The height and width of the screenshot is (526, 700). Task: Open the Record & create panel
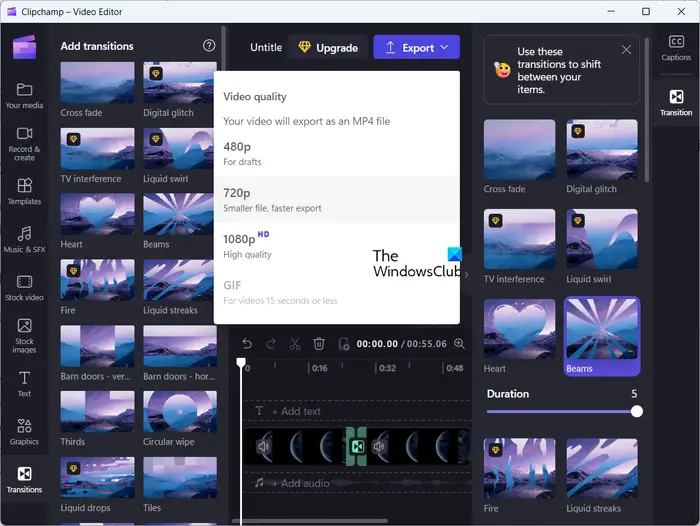tap(24, 144)
